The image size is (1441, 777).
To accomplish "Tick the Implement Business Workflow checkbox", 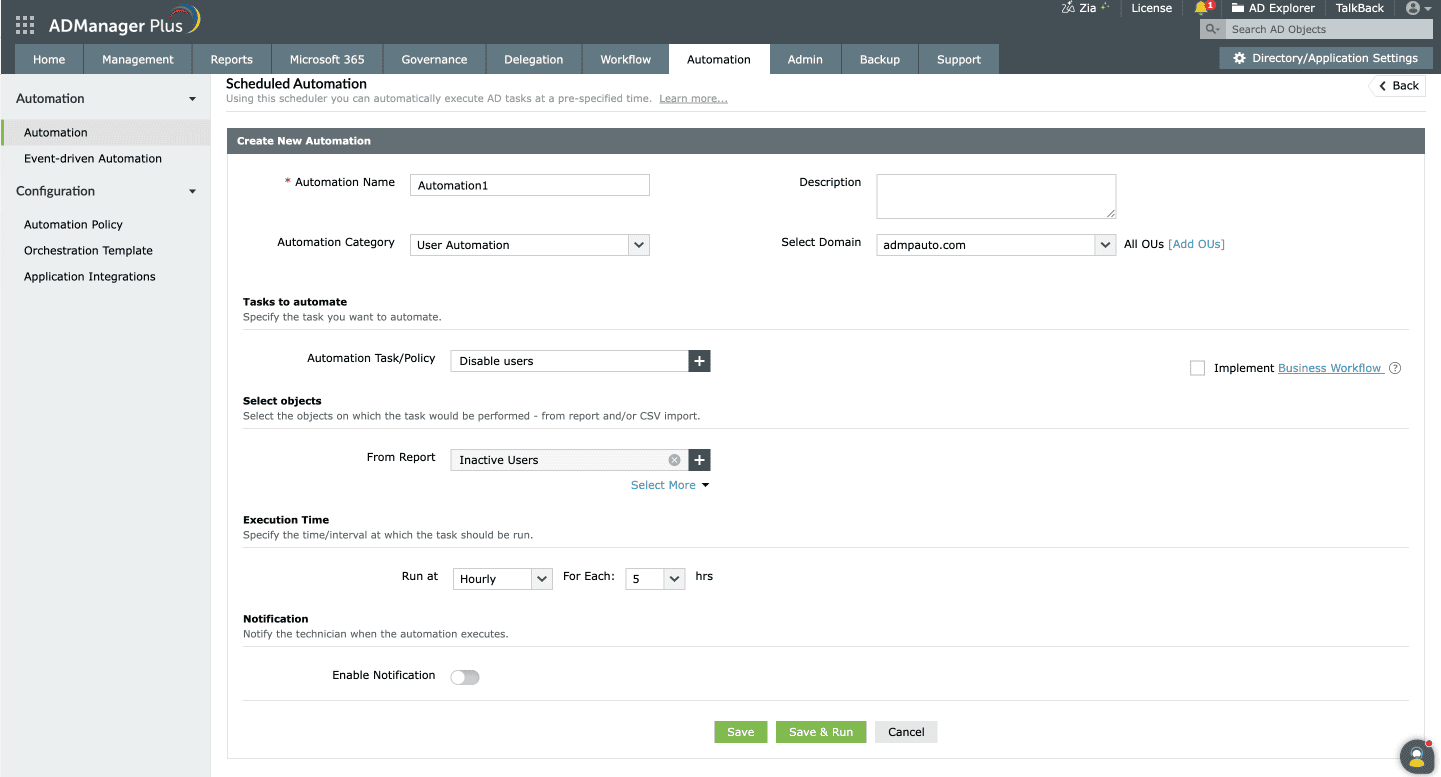I will click(x=1197, y=368).
